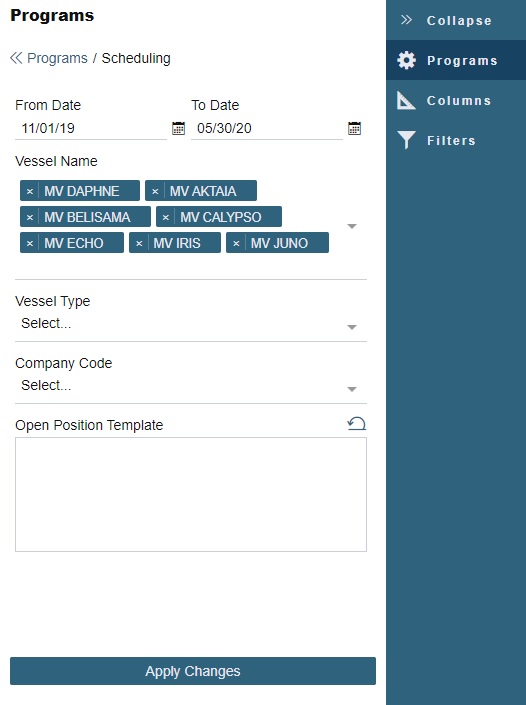526x705 pixels.
Task: Remove MV AKTAIA vessel tag
Action: [155, 191]
